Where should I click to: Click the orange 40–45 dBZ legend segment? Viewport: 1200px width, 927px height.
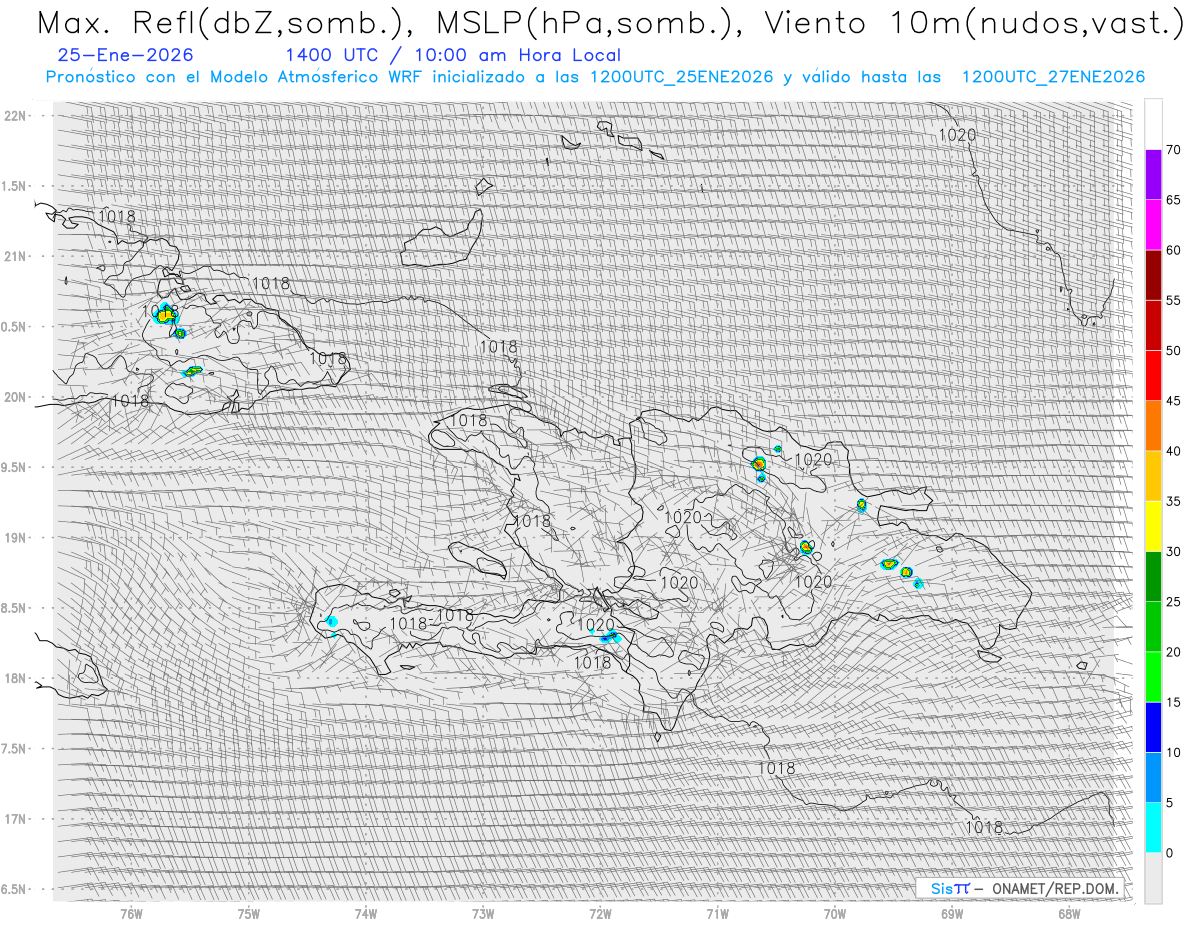coord(1153,426)
